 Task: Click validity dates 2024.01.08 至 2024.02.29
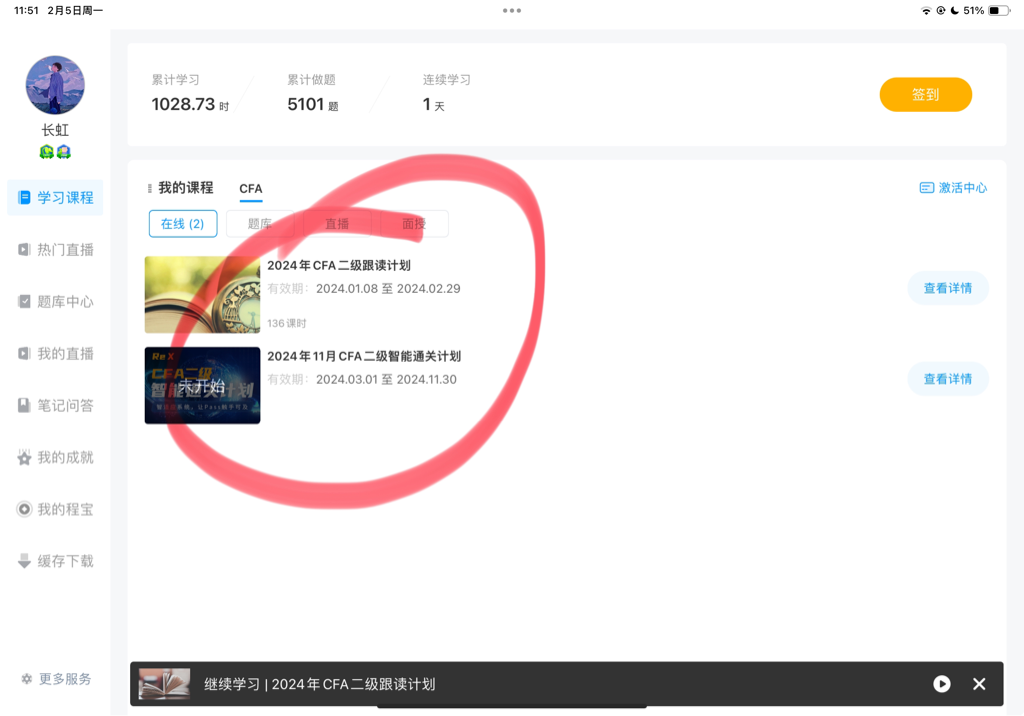[x=388, y=289]
